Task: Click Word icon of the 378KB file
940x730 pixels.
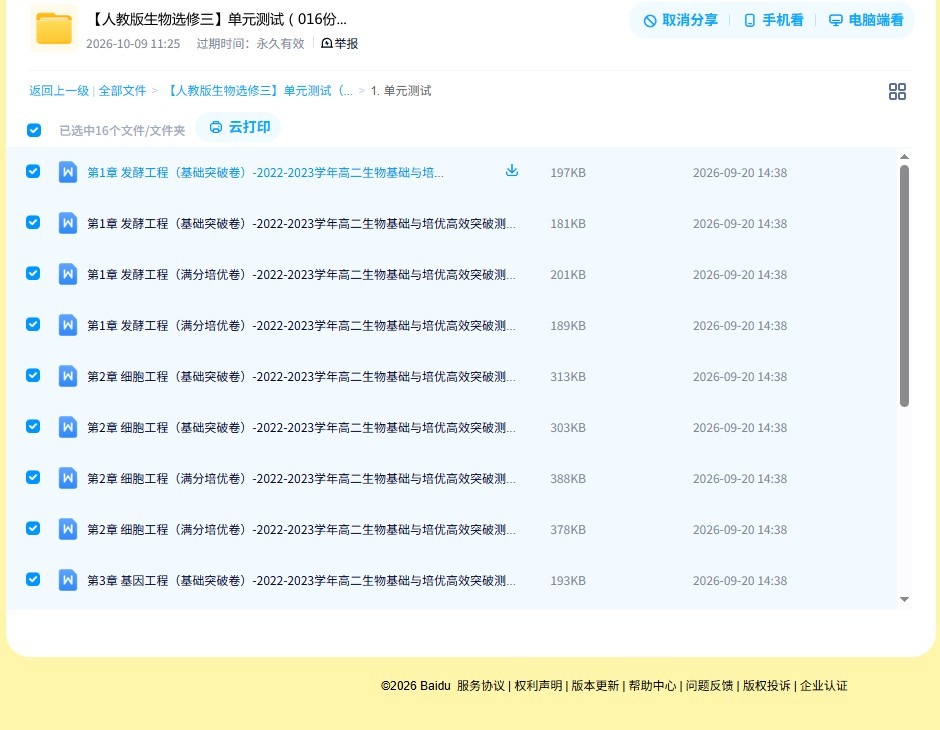Action: 68,529
